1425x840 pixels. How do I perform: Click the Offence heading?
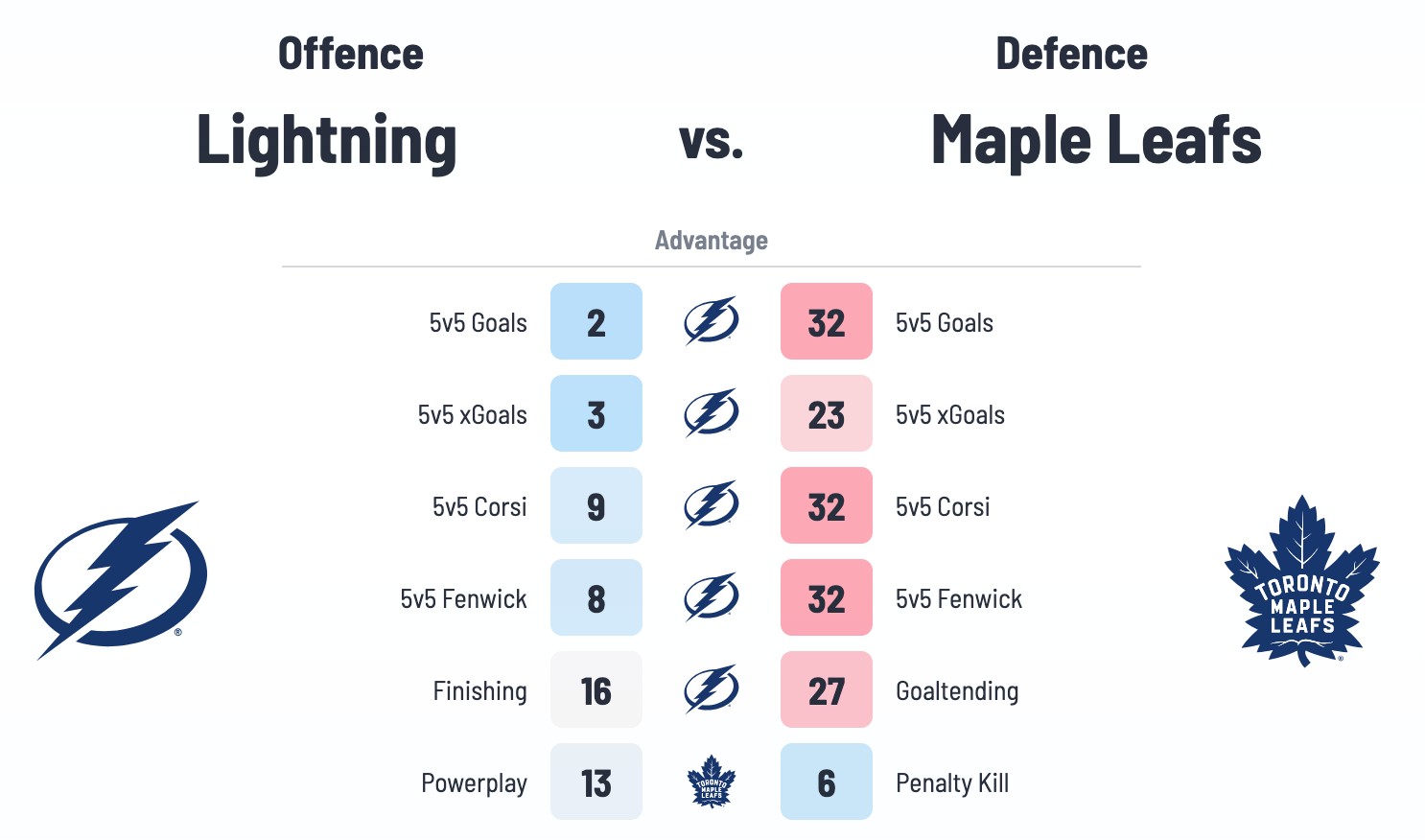pos(351,54)
